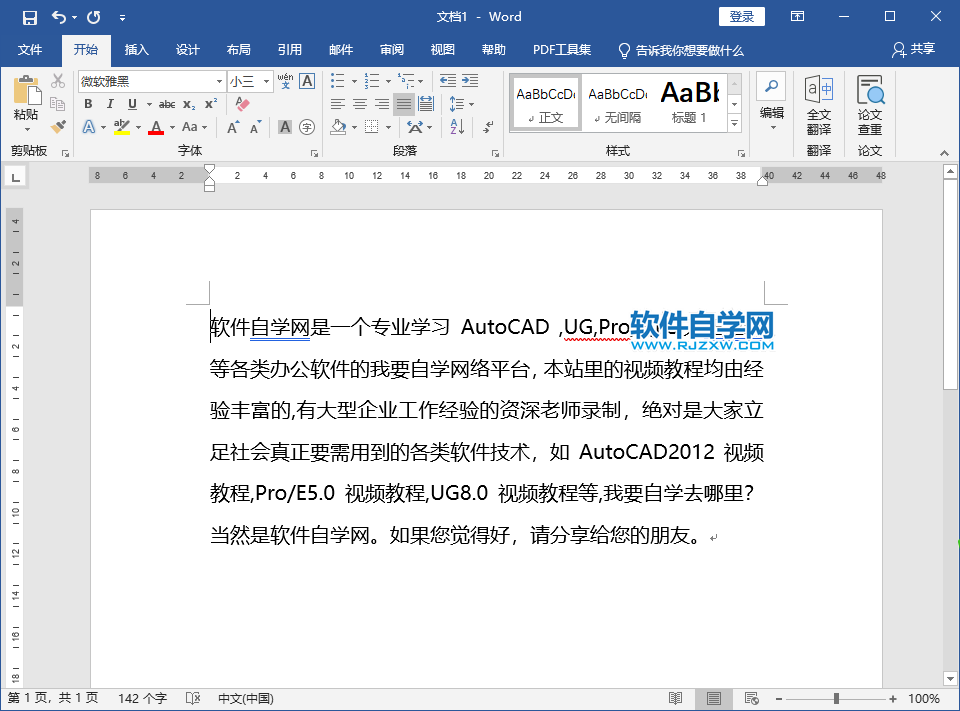Viewport: 960px width, 711px height.
Task: Open the paper plagiarism check tool
Action: 870,105
